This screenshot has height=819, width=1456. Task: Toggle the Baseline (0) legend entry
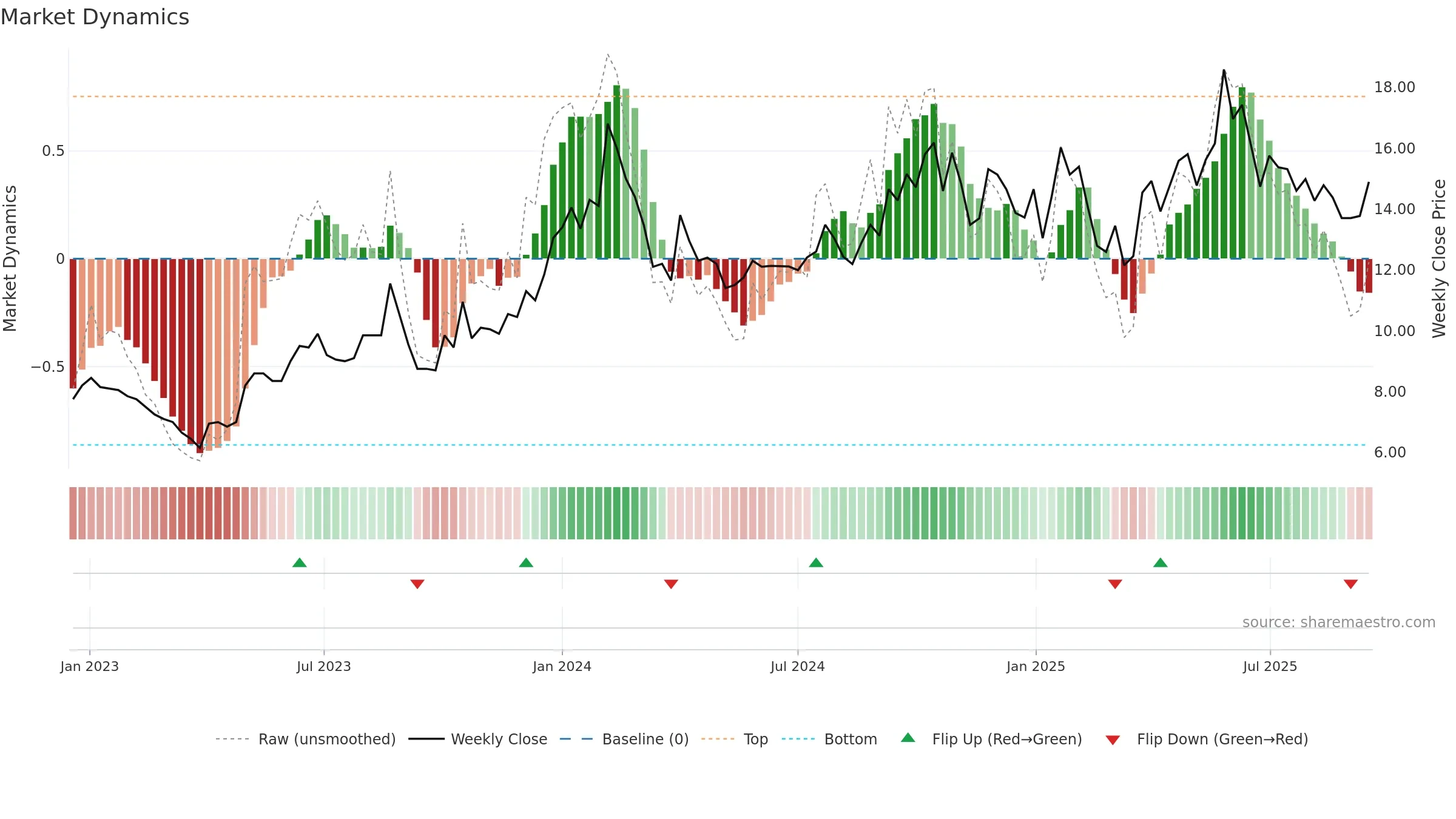[x=624, y=739]
